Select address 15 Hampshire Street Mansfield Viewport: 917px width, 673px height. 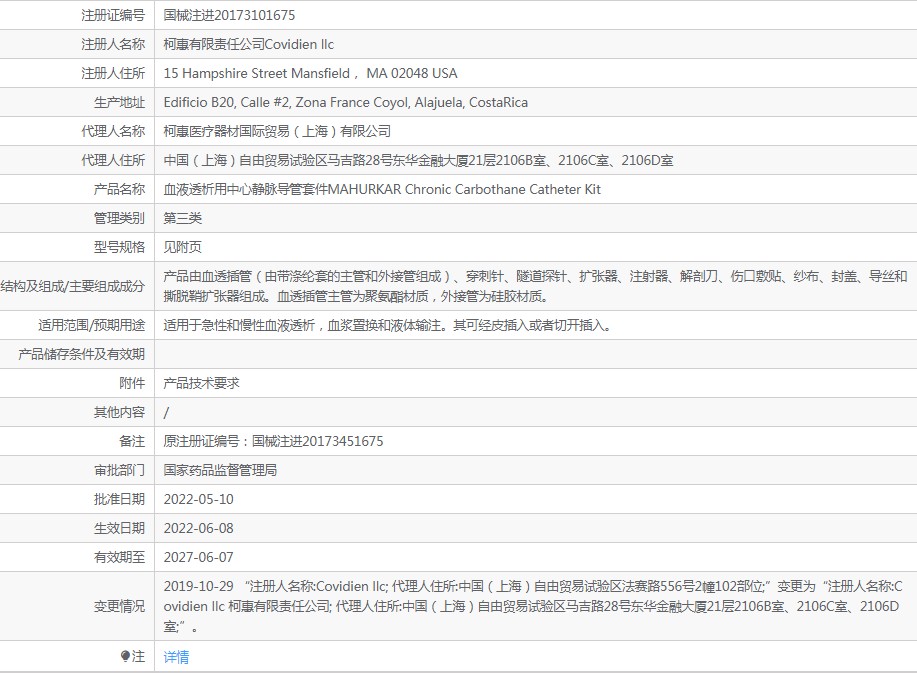257,73
